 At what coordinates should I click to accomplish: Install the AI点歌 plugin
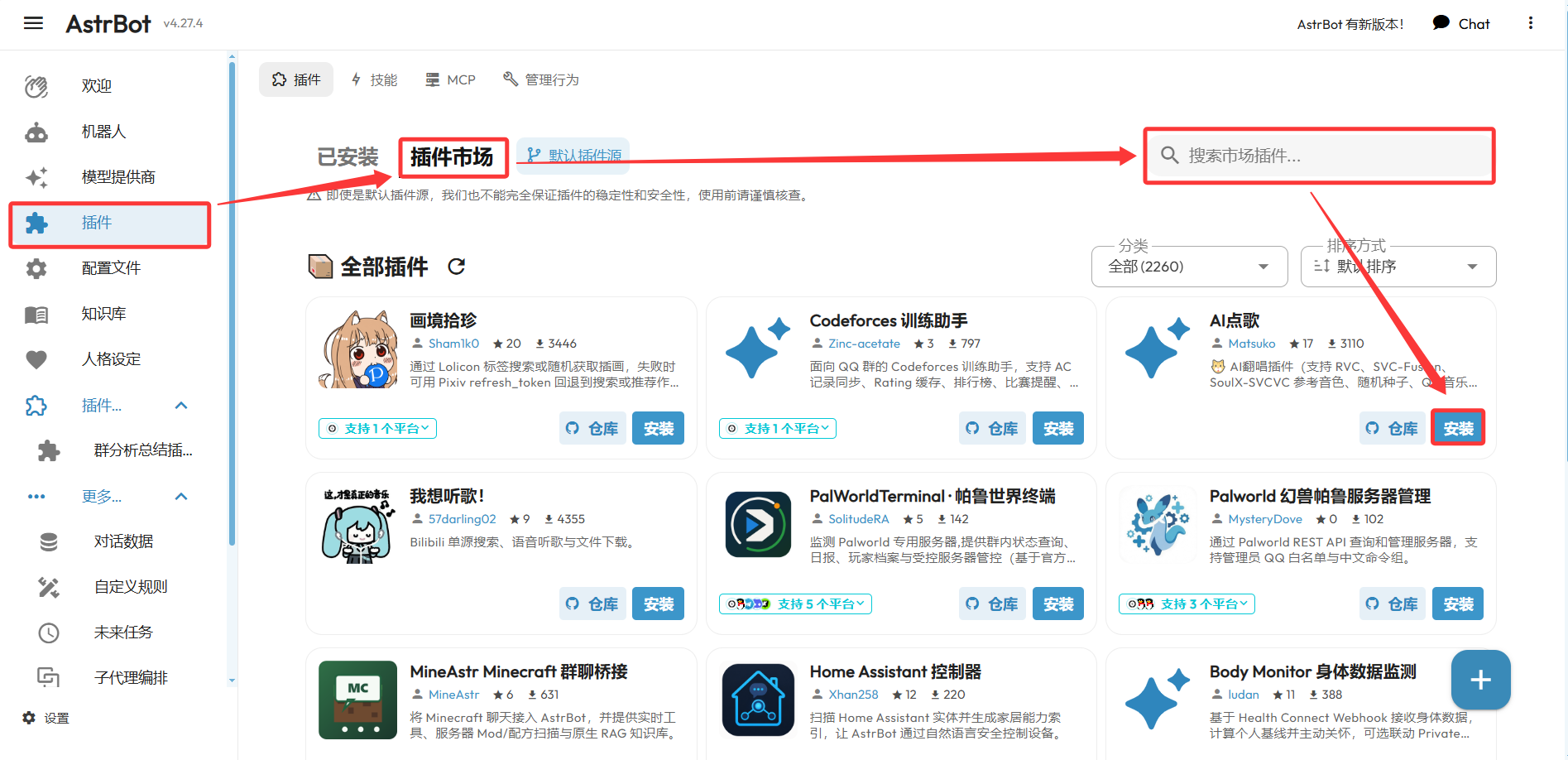coord(1458,428)
